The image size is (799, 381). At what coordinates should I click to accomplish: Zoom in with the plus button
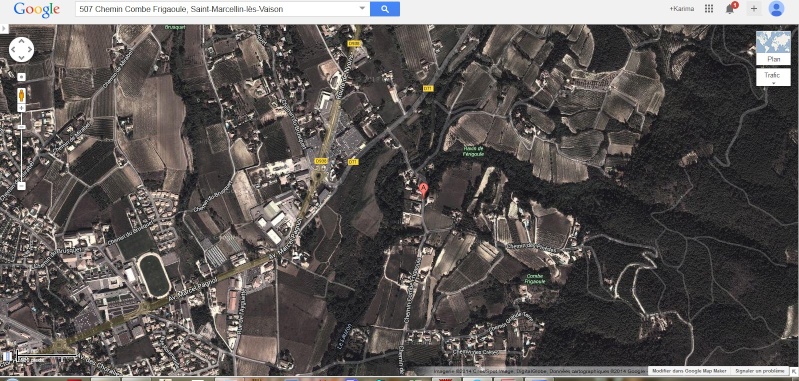21,108
